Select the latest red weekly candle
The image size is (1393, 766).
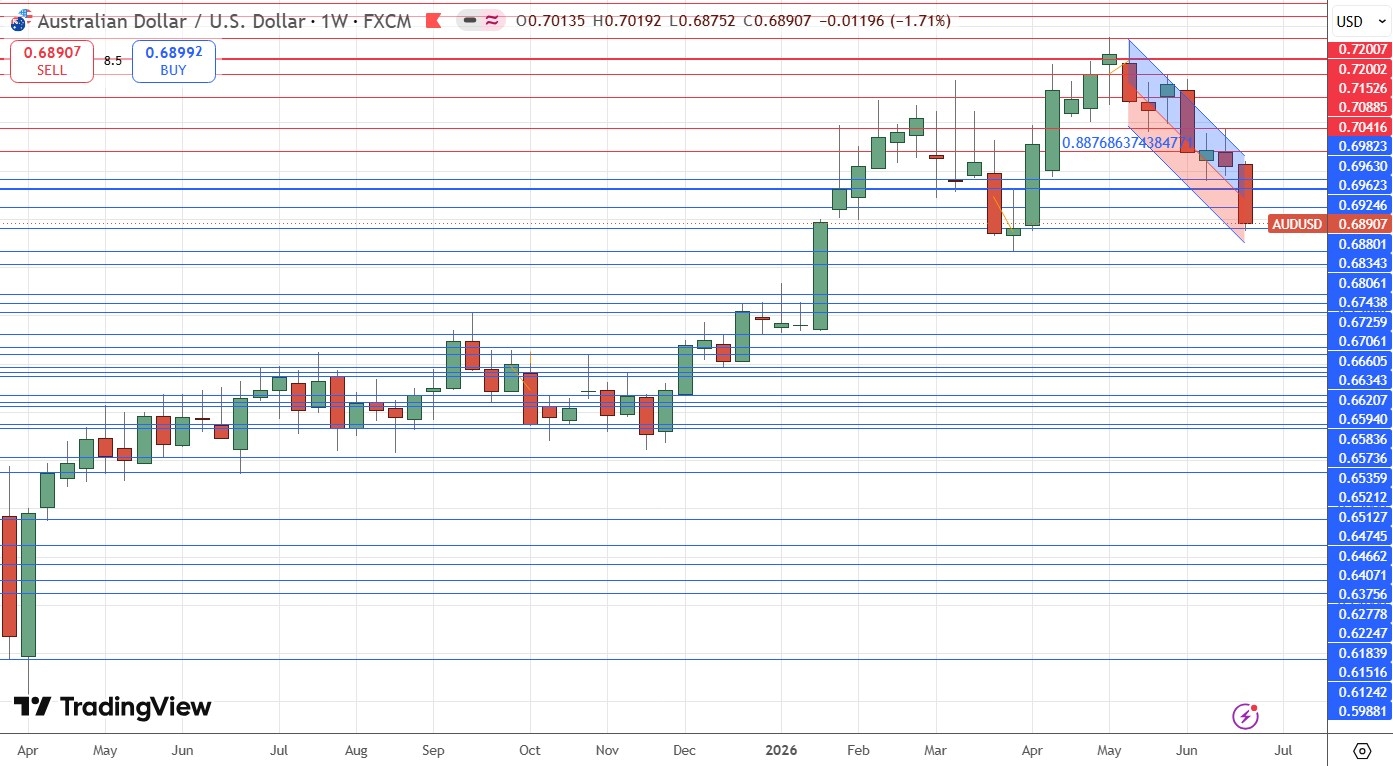[1246, 194]
